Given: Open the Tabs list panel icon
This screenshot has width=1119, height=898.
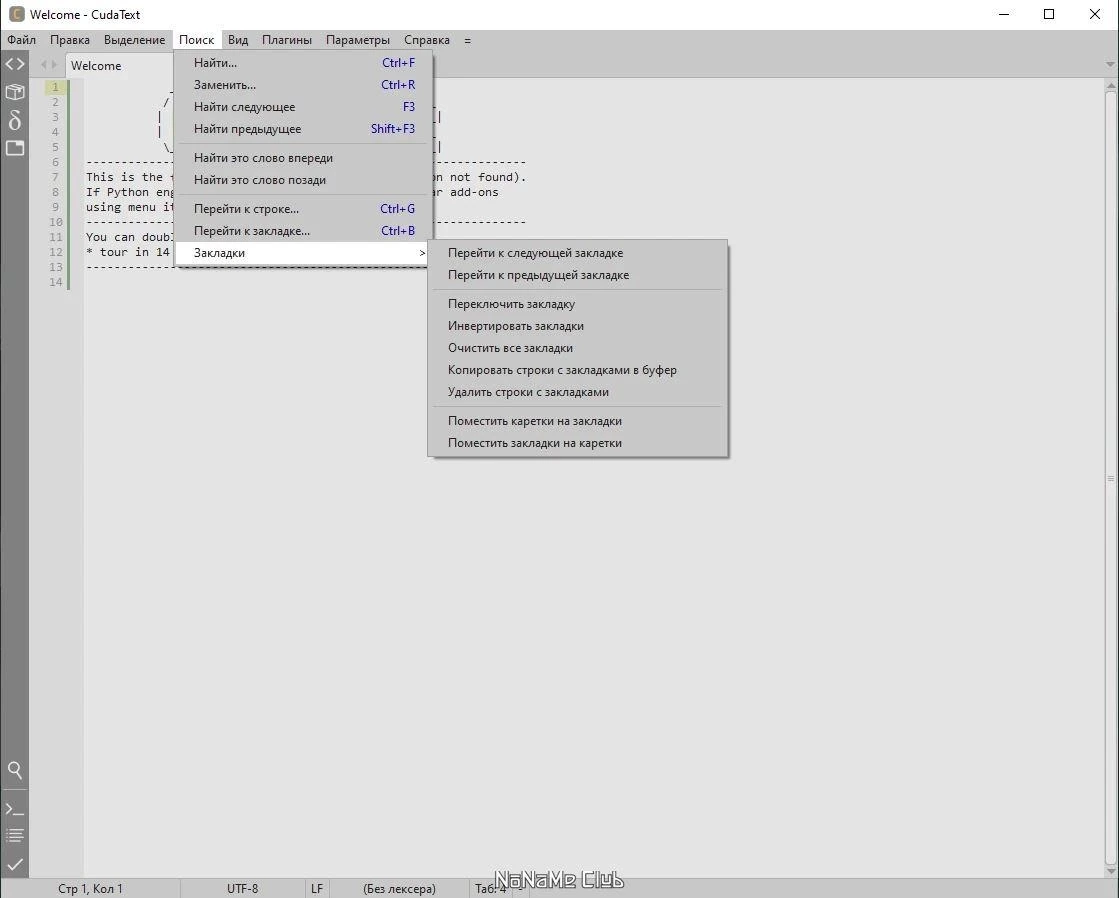Looking at the screenshot, I should click(14, 148).
